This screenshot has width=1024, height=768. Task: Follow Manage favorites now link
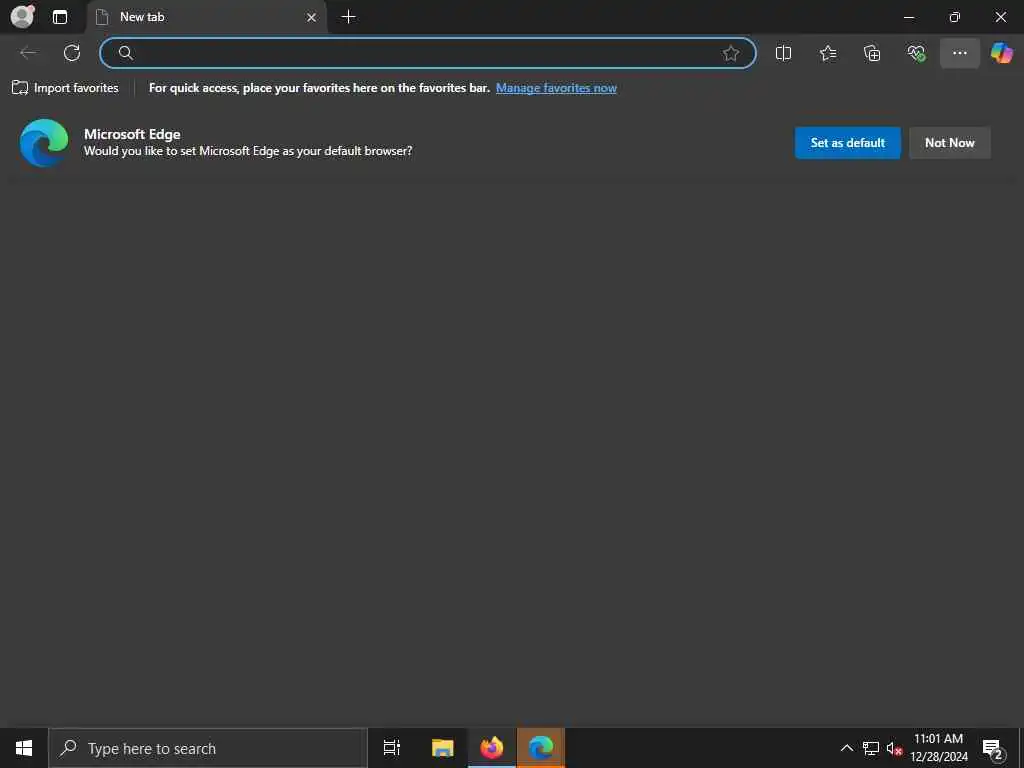tap(556, 88)
